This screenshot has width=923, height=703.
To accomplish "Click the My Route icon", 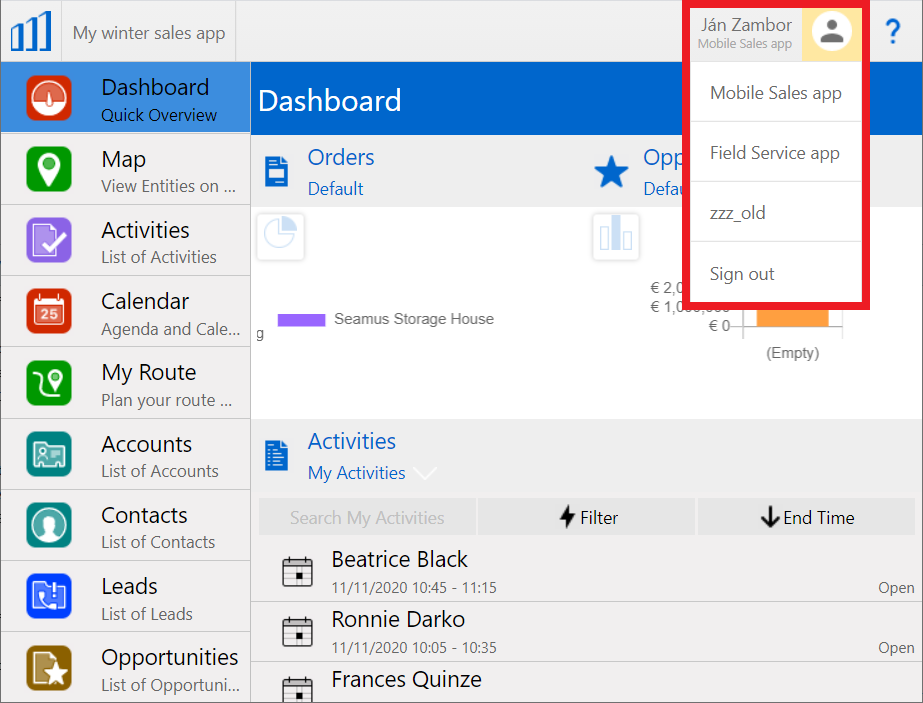I will 48,383.
